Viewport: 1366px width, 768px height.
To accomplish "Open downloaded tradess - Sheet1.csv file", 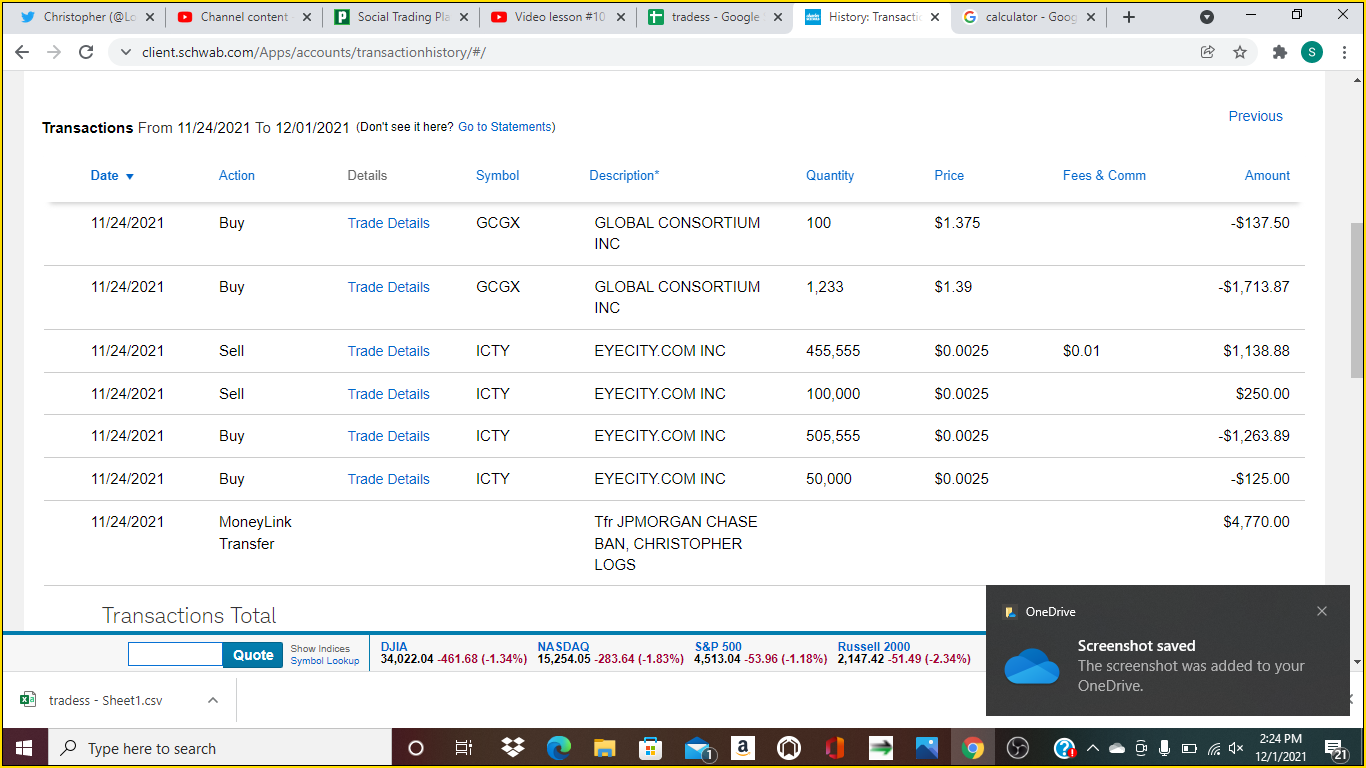I will (x=105, y=700).
